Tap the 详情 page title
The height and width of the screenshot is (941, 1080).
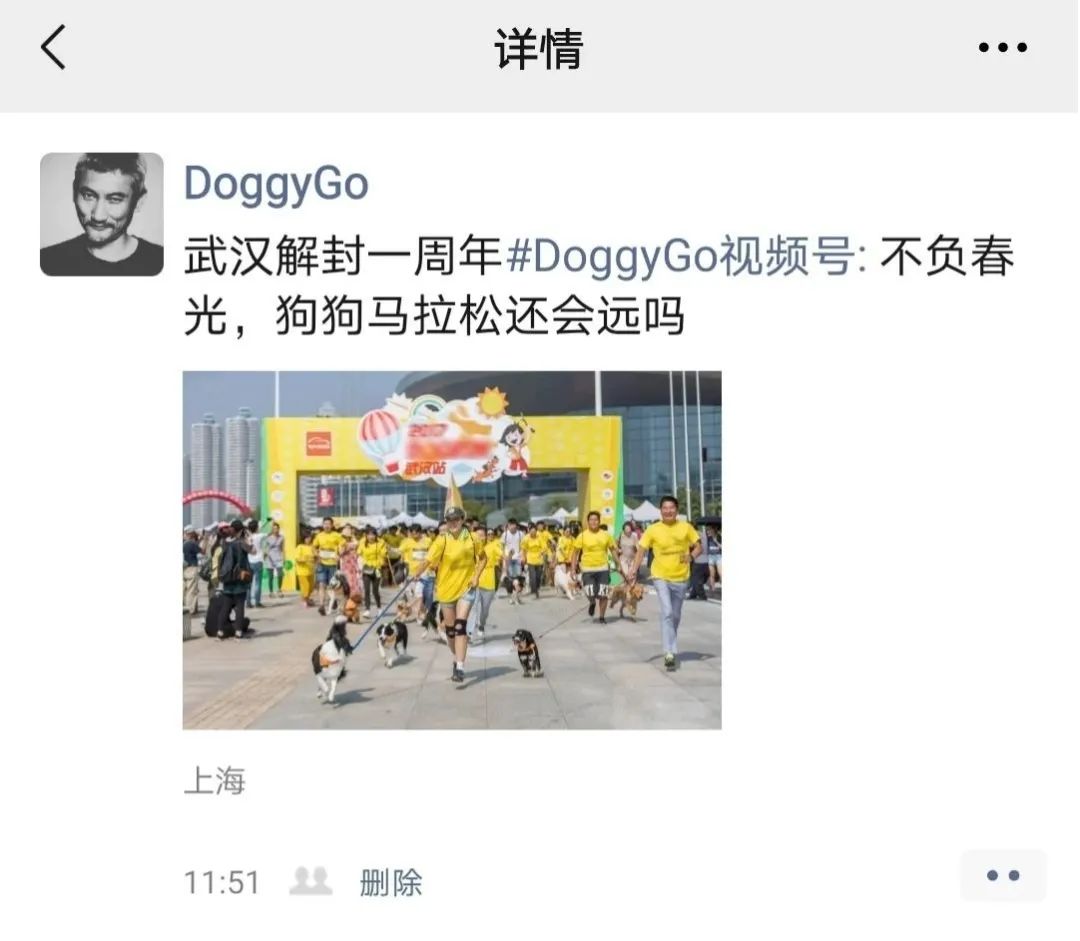coord(539,48)
